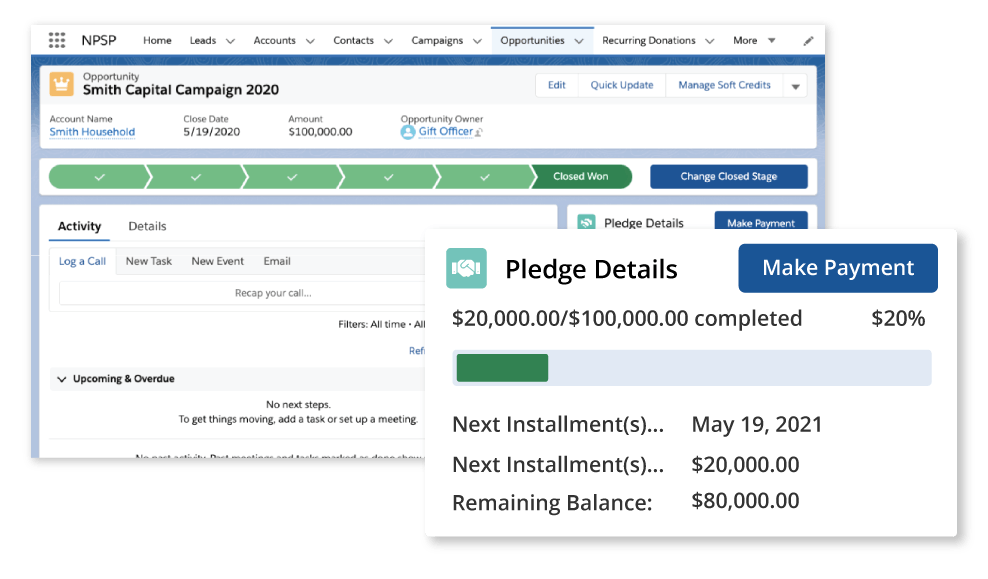Open the Contacts tab
This screenshot has height=579, width=988.
click(x=353, y=40)
